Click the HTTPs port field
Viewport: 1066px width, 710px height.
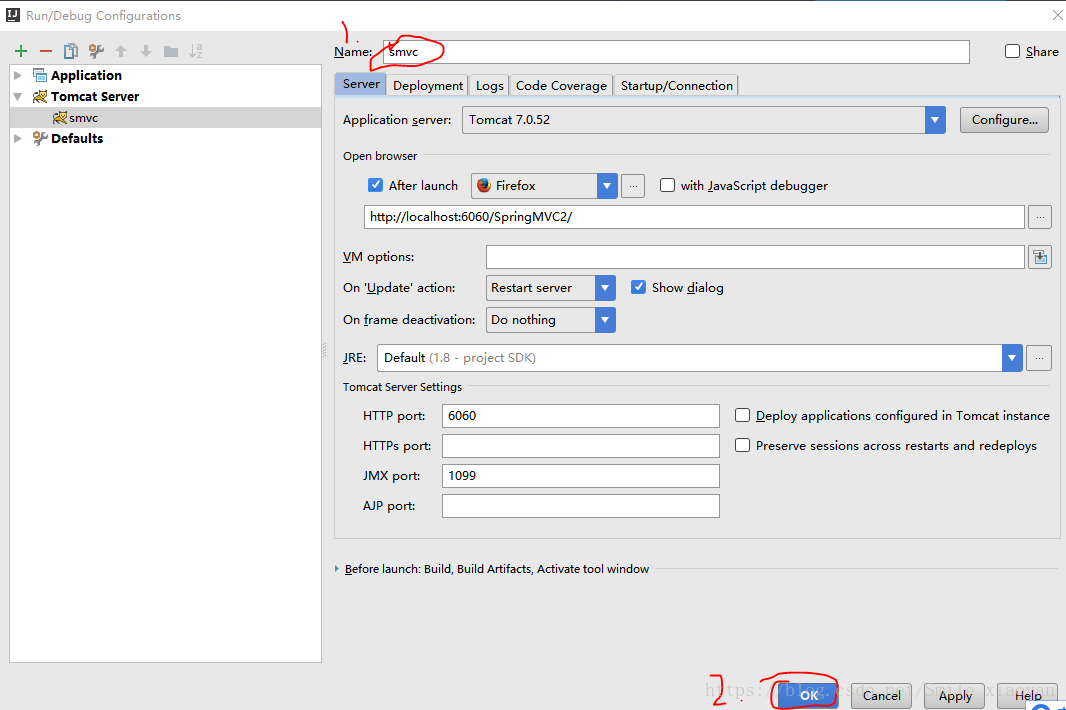click(x=581, y=445)
